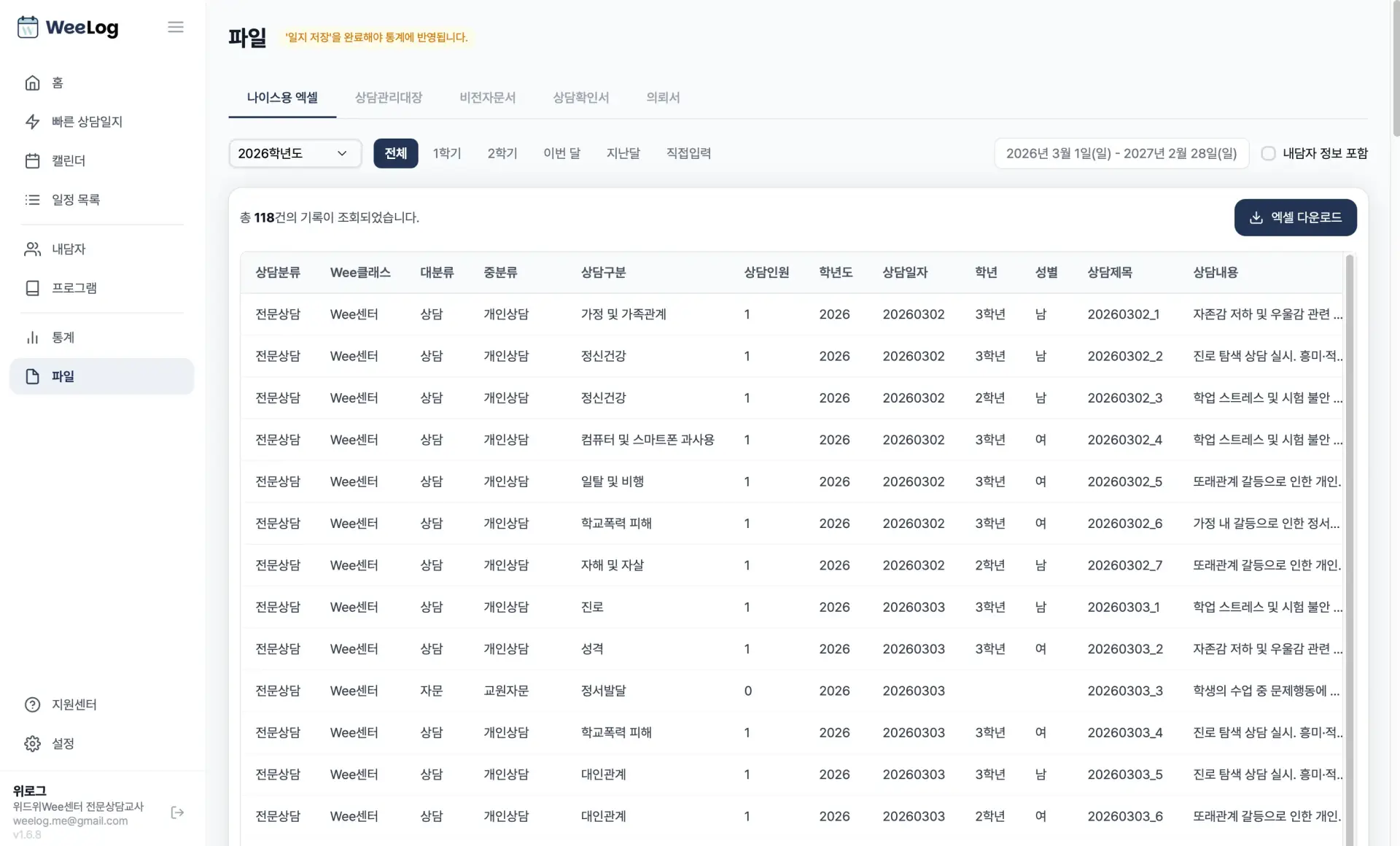Switch to the 비전자문서 tab
The image size is (1400, 846).
487,98
